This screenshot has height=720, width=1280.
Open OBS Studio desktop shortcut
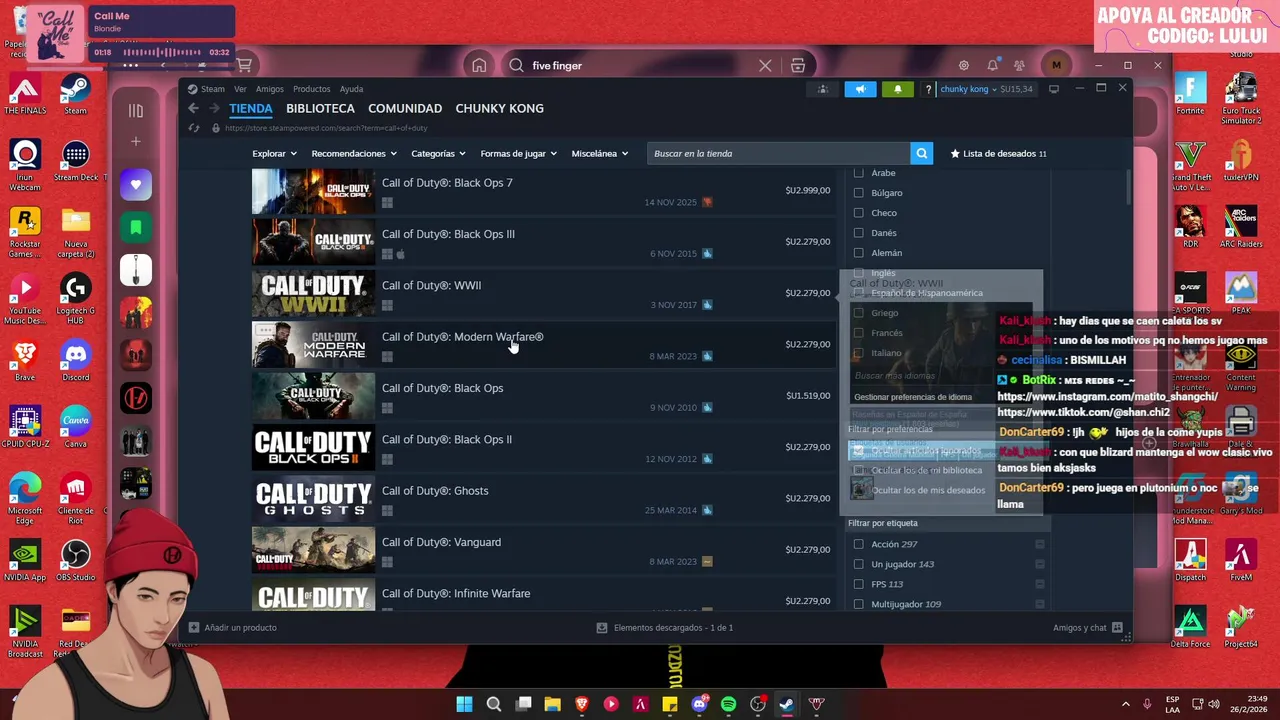click(x=75, y=560)
